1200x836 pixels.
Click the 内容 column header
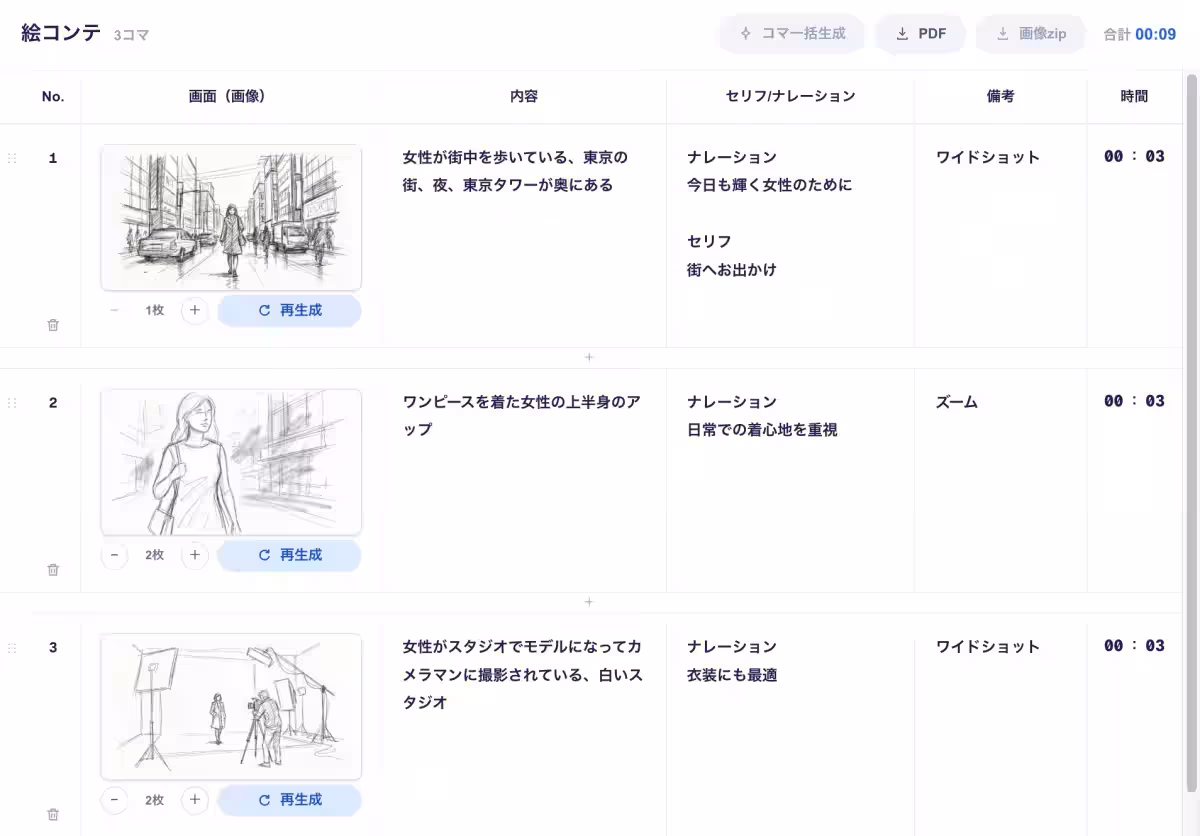(x=524, y=97)
